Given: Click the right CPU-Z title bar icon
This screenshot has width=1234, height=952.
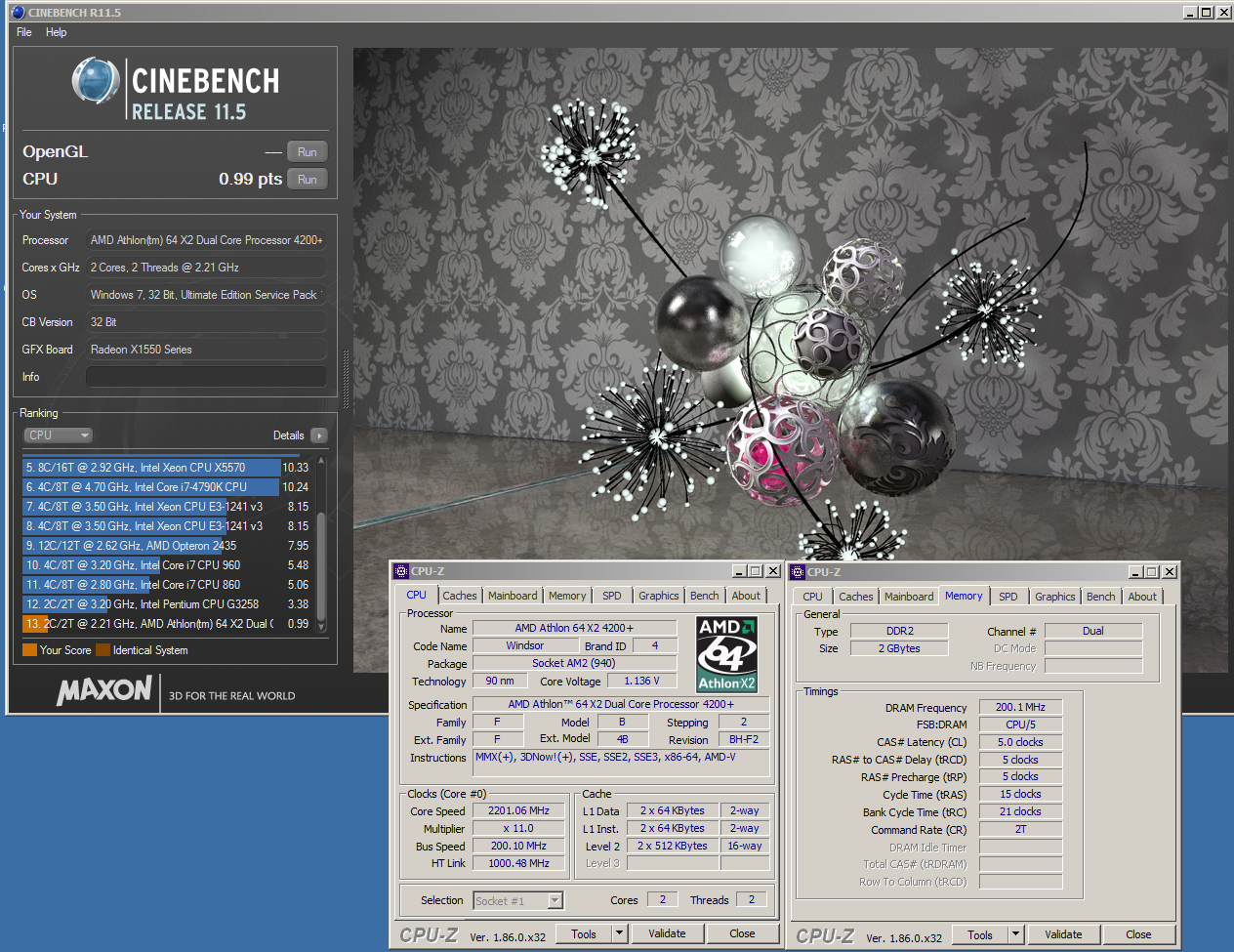Looking at the screenshot, I should point(797,572).
